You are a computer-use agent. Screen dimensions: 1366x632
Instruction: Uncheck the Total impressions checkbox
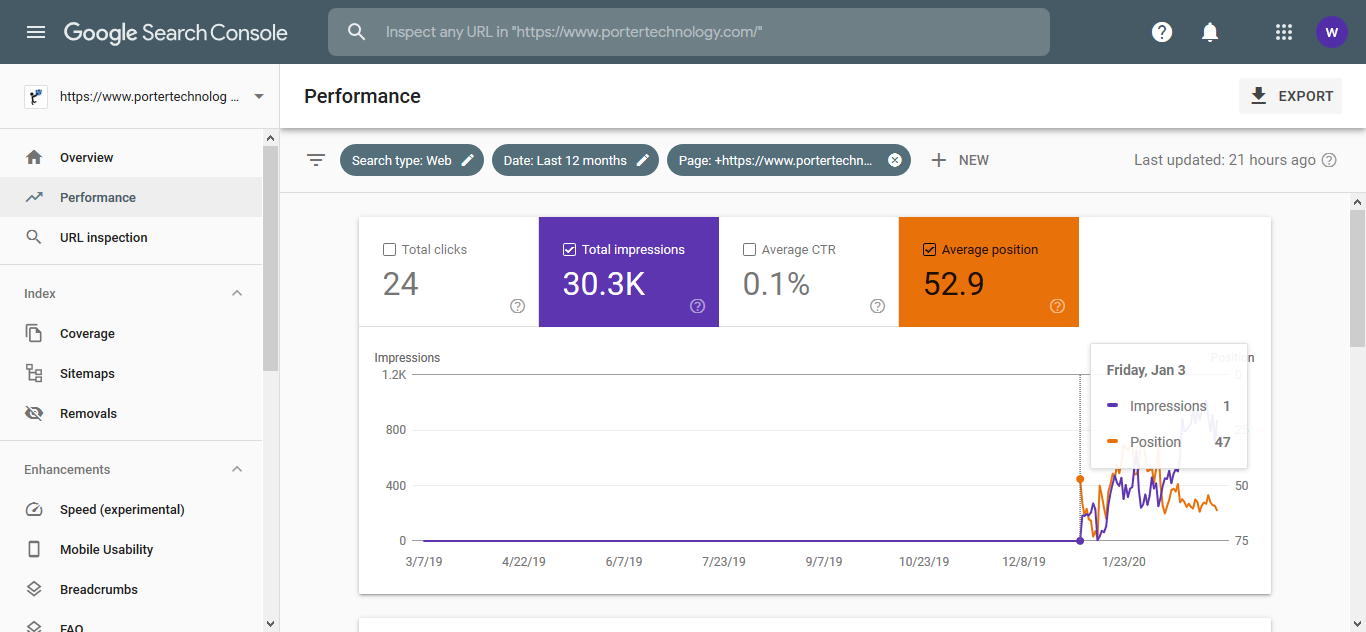570,250
